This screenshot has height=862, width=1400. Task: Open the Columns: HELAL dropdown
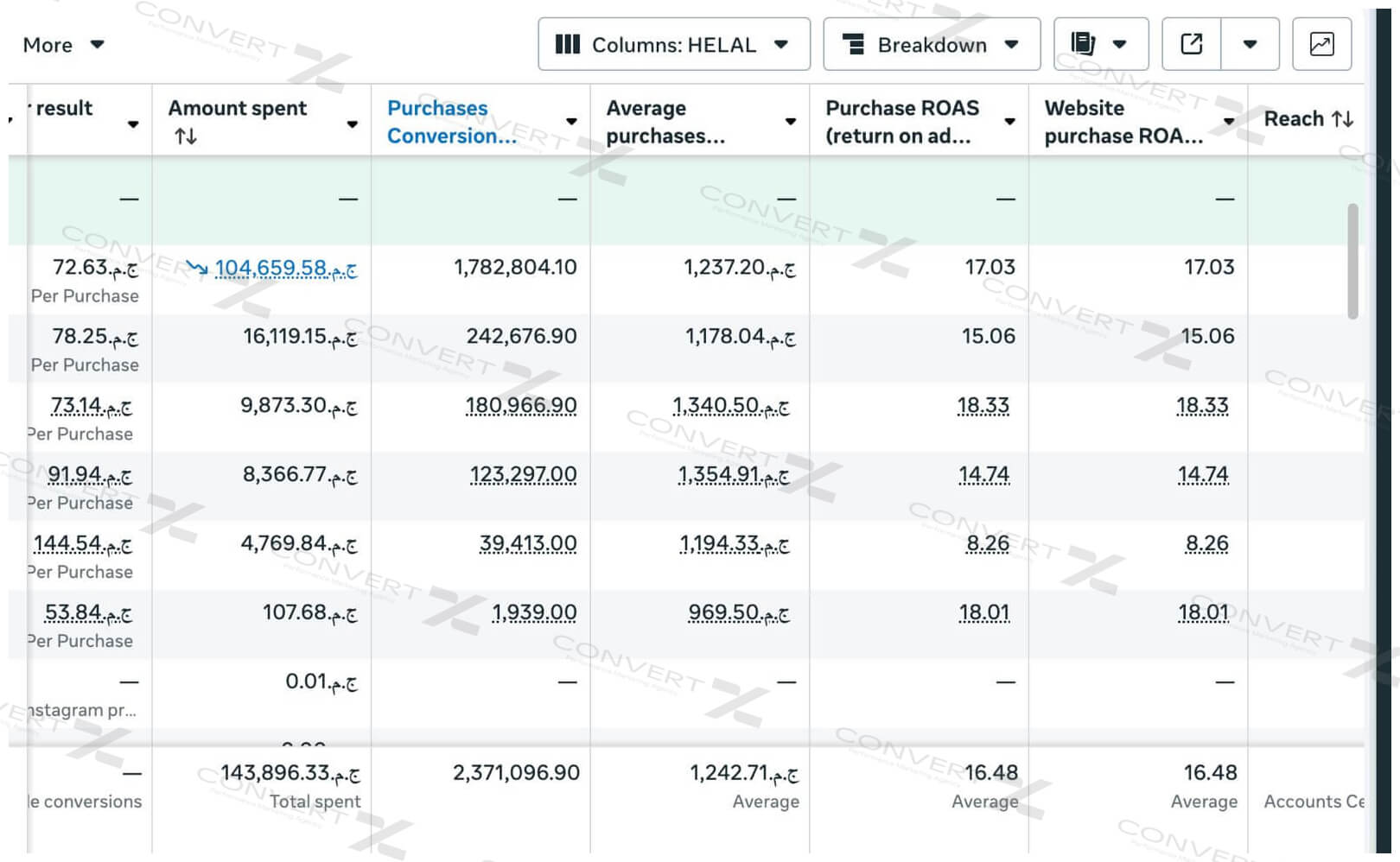[673, 45]
